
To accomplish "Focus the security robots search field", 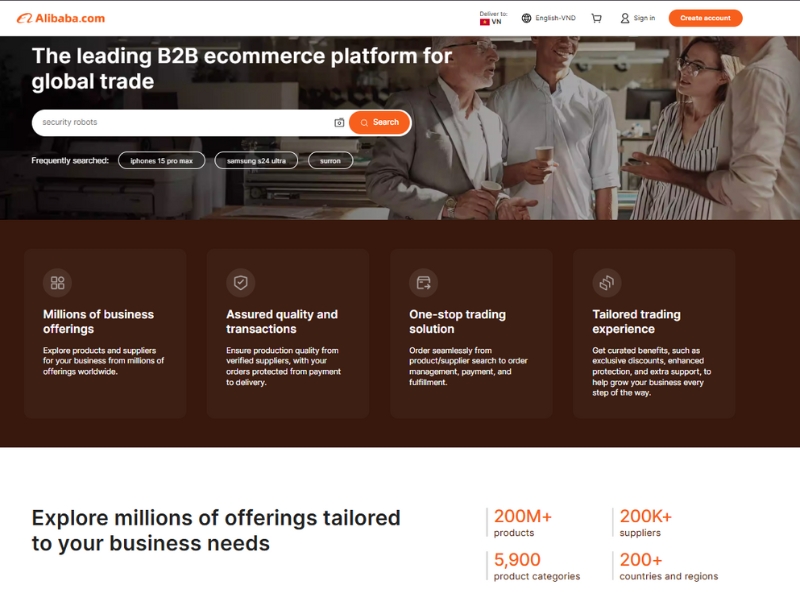I will (180, 123).
